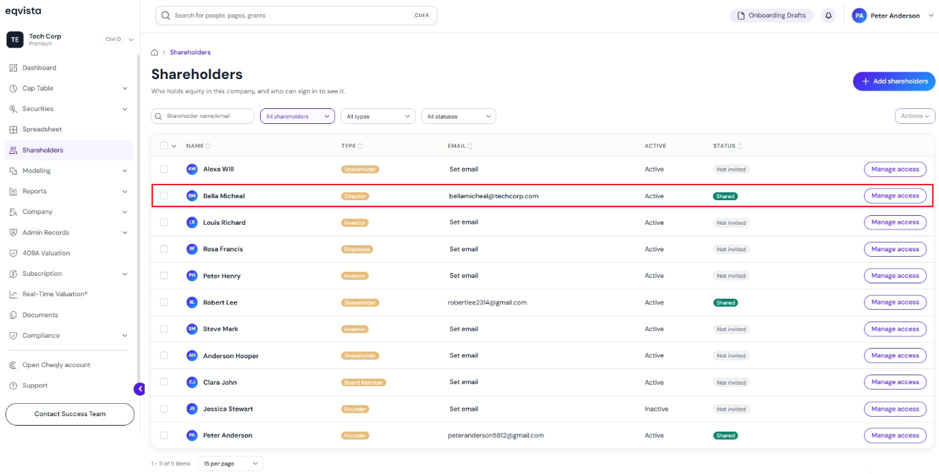The image size is (939, 474).
Task: Click the email robertlee2314@gmail.com
Action: pyautogui.click(x=487, y=302)
